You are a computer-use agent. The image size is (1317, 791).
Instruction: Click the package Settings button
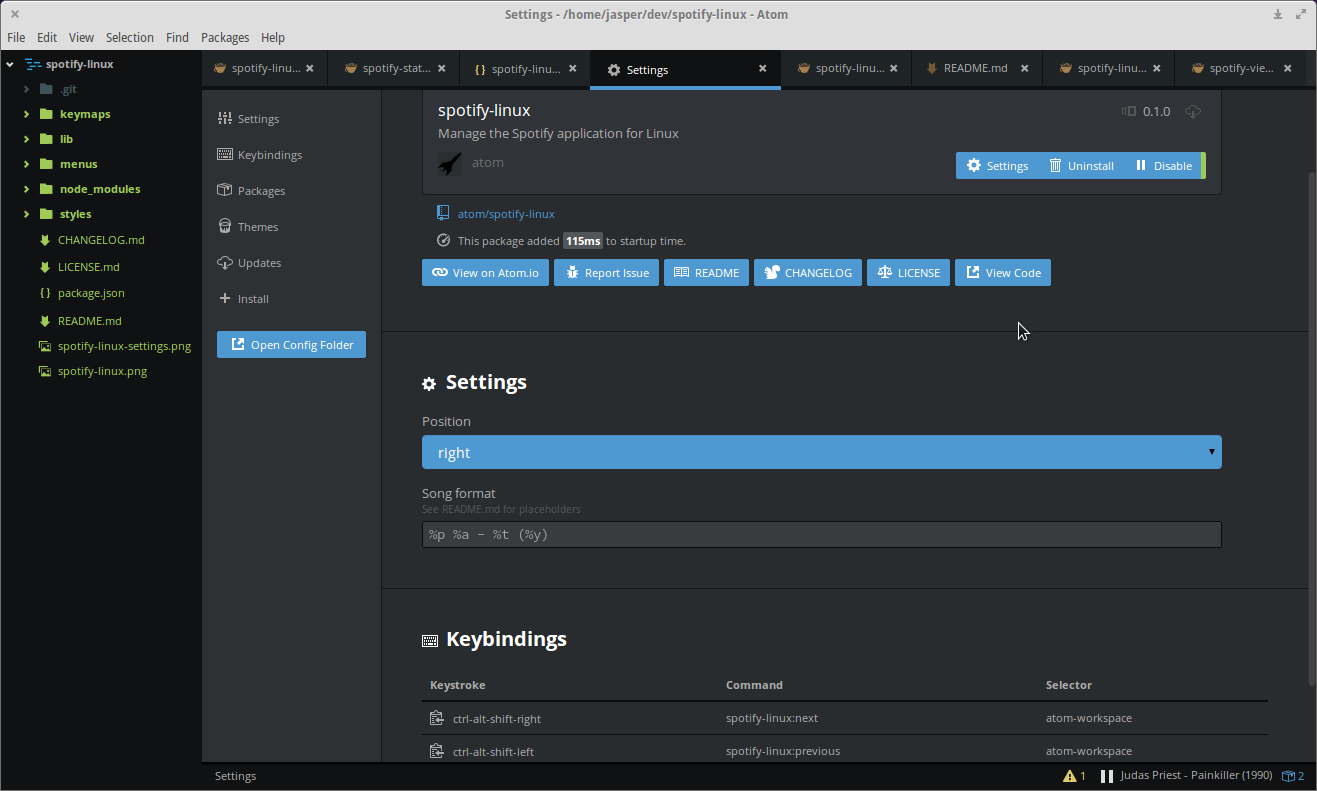pos(997,166)
